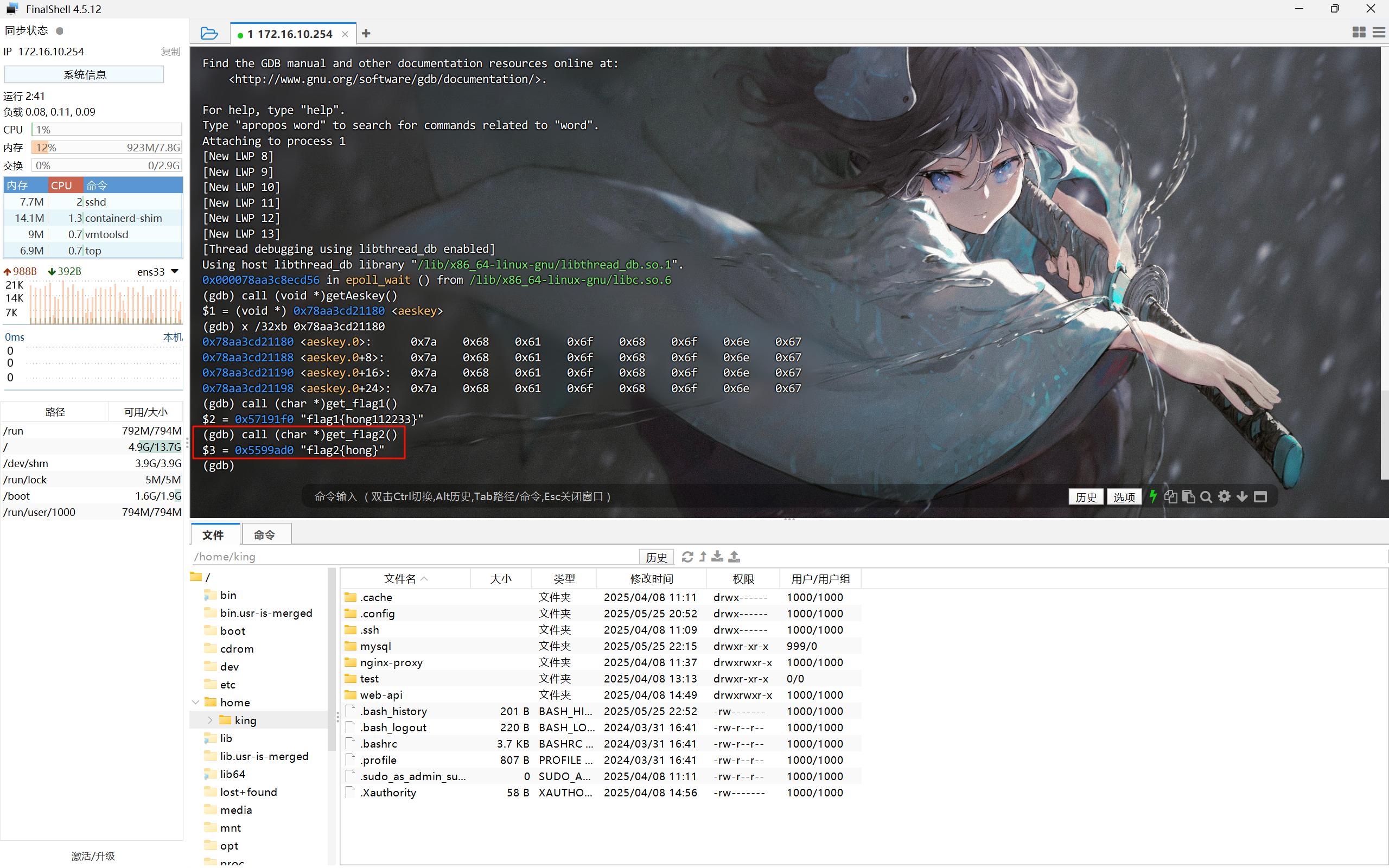Select the opt folder in tree
The height and width of the screenshot is (868, 1389).
[221, 846]
